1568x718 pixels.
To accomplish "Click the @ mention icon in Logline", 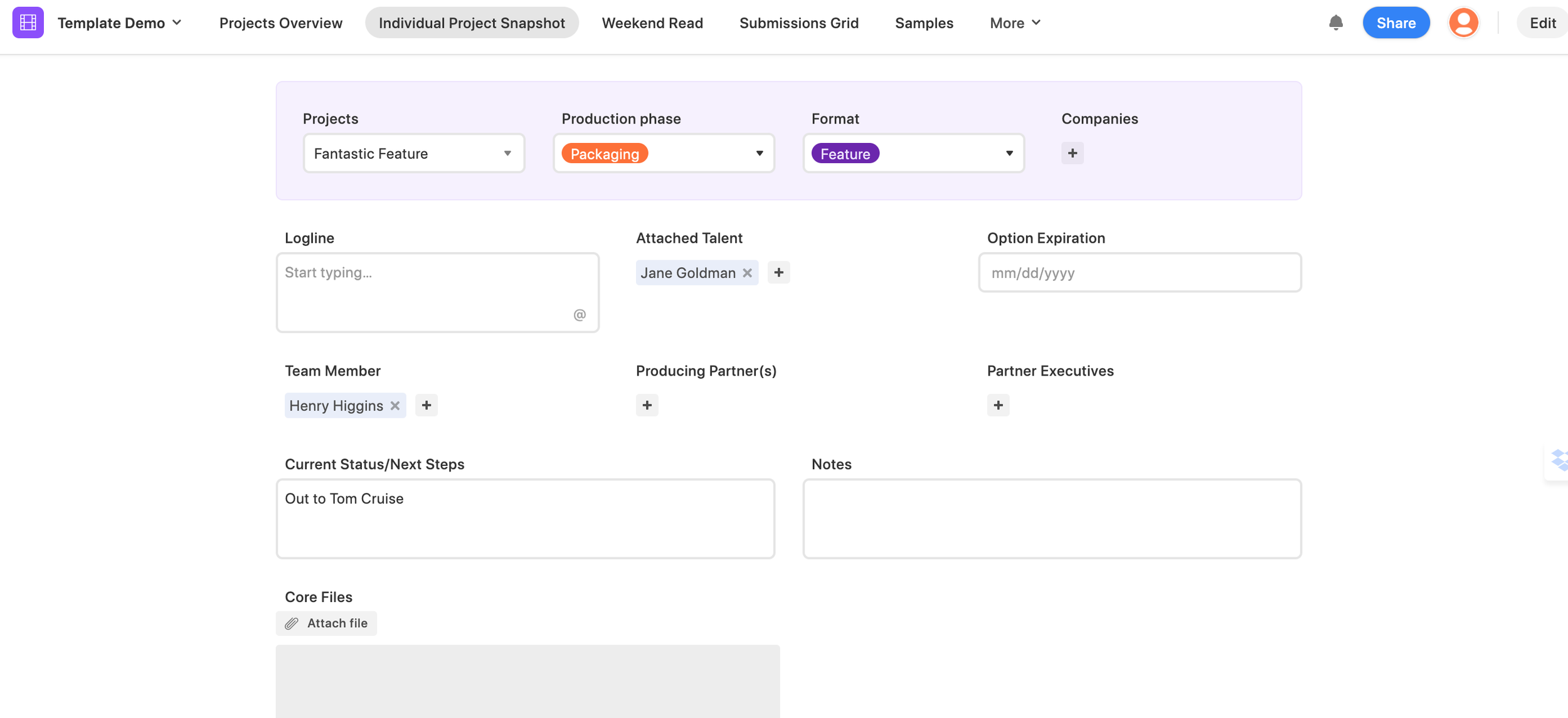I will [x=580, y=315].
